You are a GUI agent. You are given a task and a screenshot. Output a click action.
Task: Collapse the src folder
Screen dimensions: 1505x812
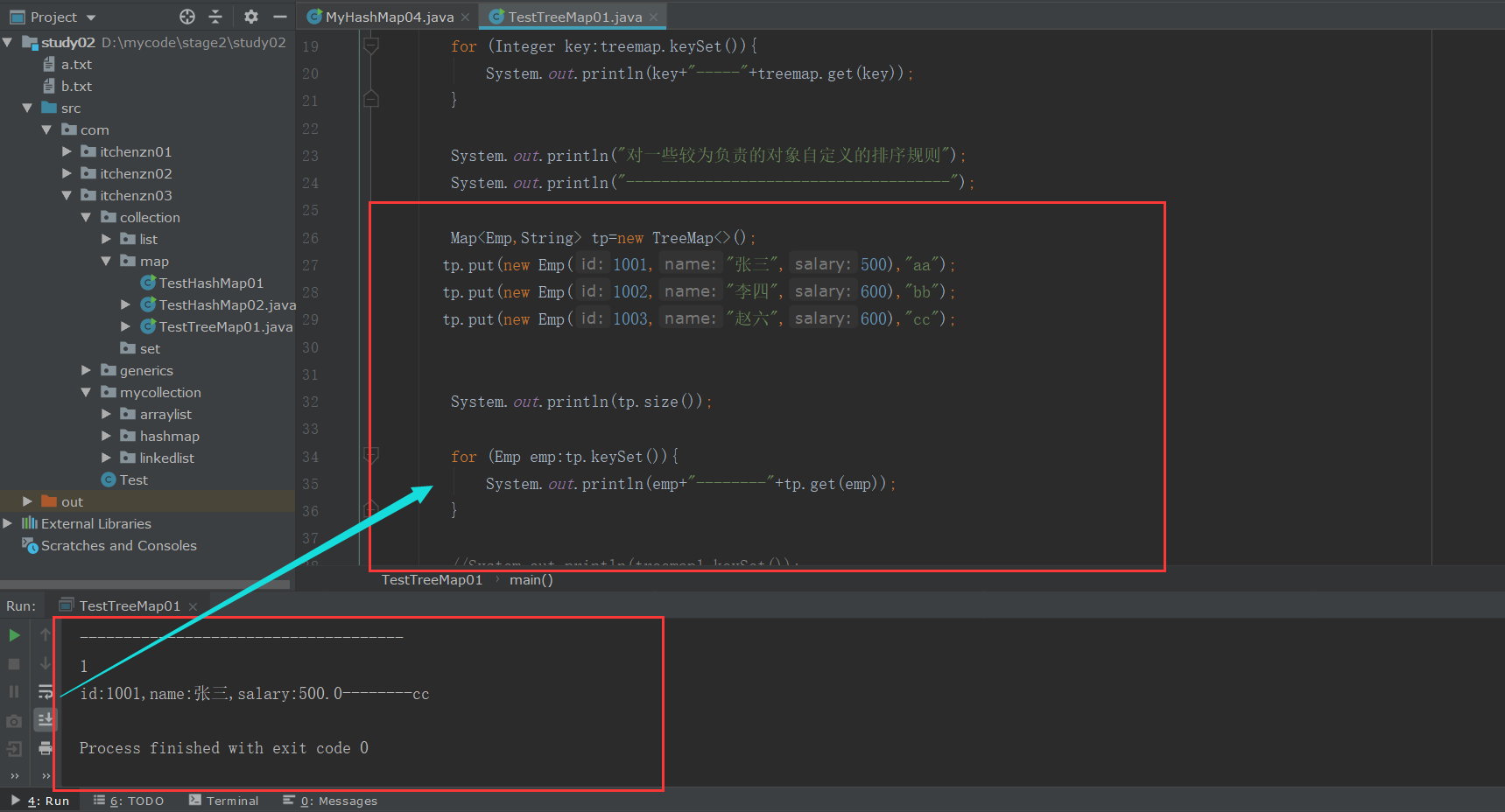27,108
